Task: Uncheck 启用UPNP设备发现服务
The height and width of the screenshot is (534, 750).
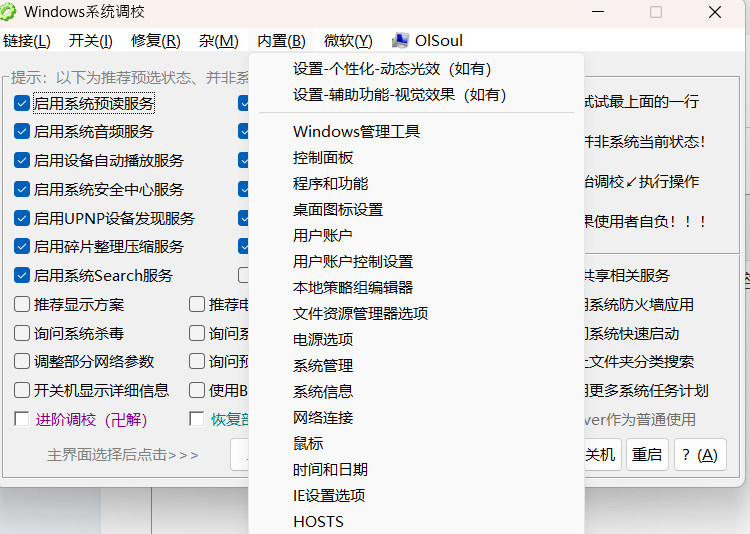Action: [x=22, y=218]
